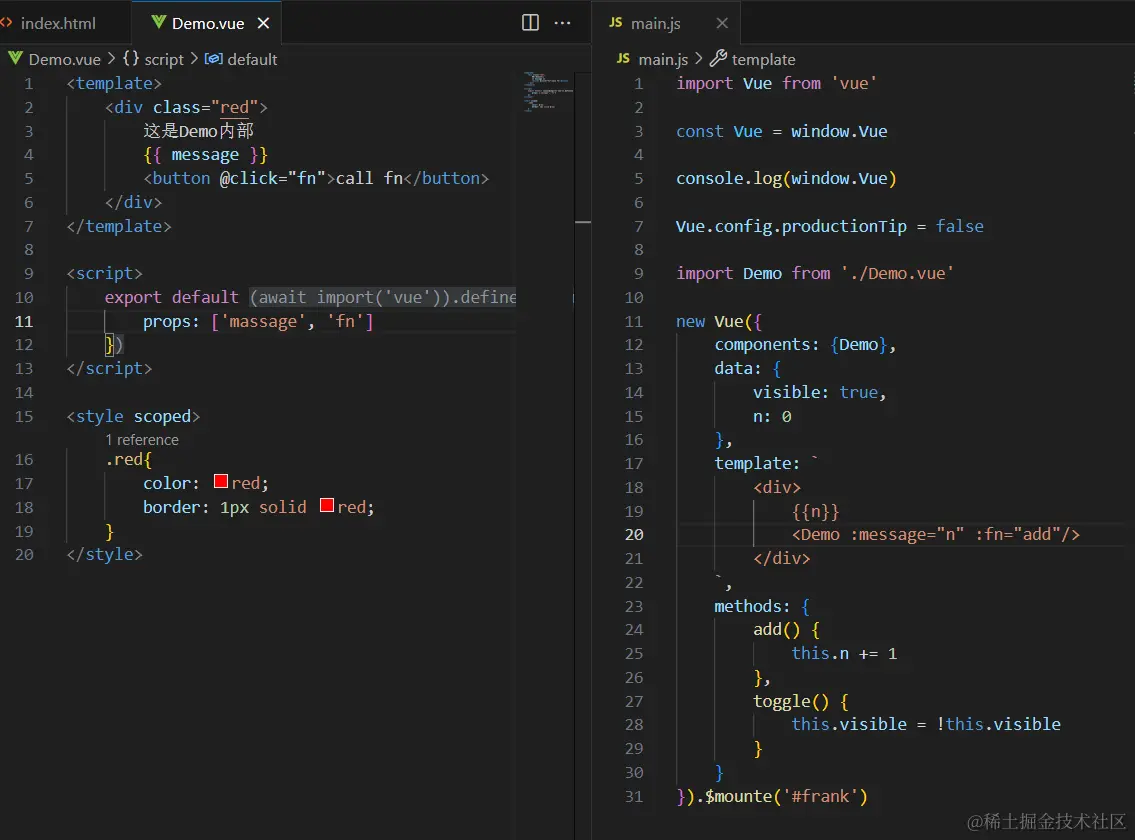Click "import Demo from './Demo.vue'" line
The image size is (1135, 840).
[x=815, y=274]
